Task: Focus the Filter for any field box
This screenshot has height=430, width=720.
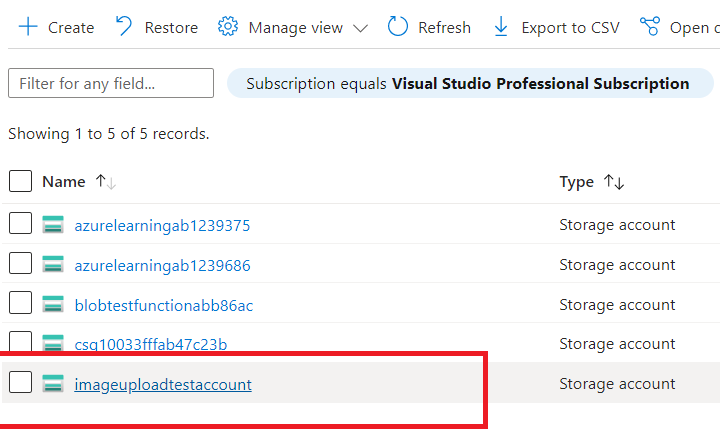Action: click(111, 83)
